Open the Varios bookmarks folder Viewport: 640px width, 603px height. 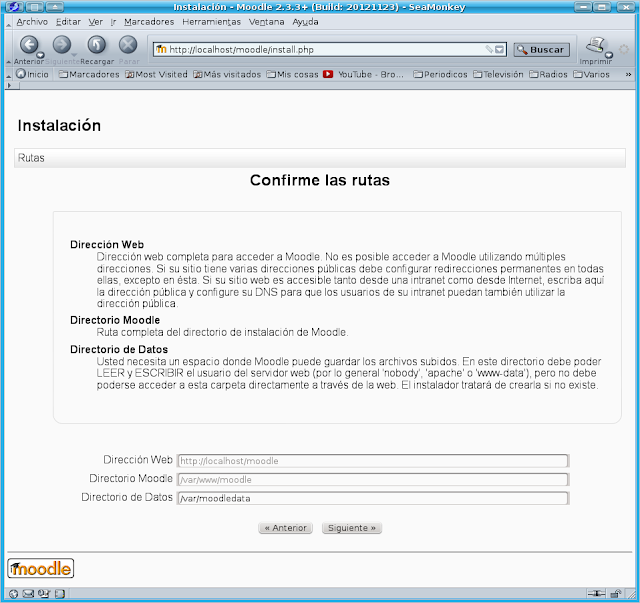coord(591,74)
